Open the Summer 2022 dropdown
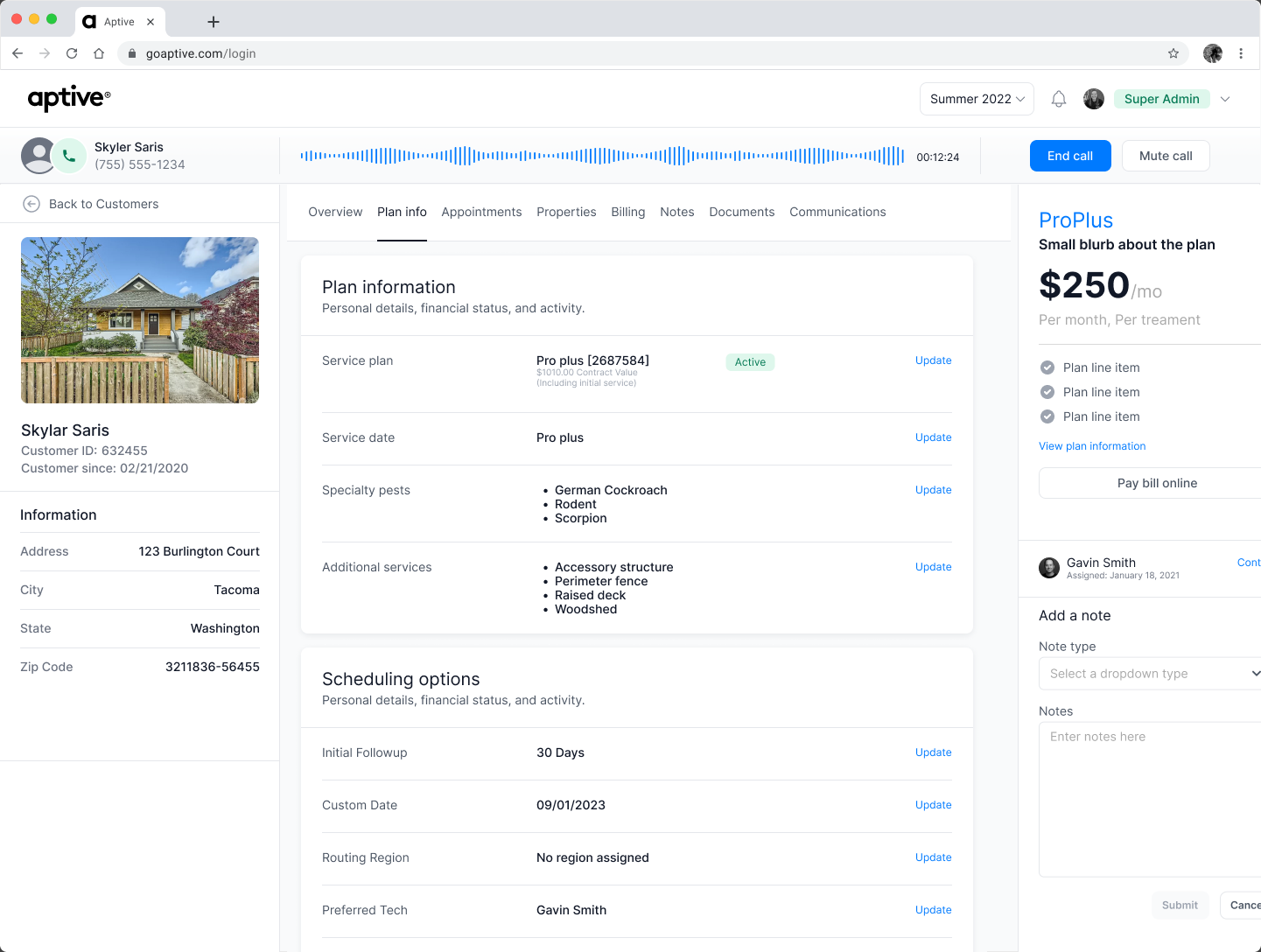The height and width of the screenshot is (952, 1261). click(977, 99)
